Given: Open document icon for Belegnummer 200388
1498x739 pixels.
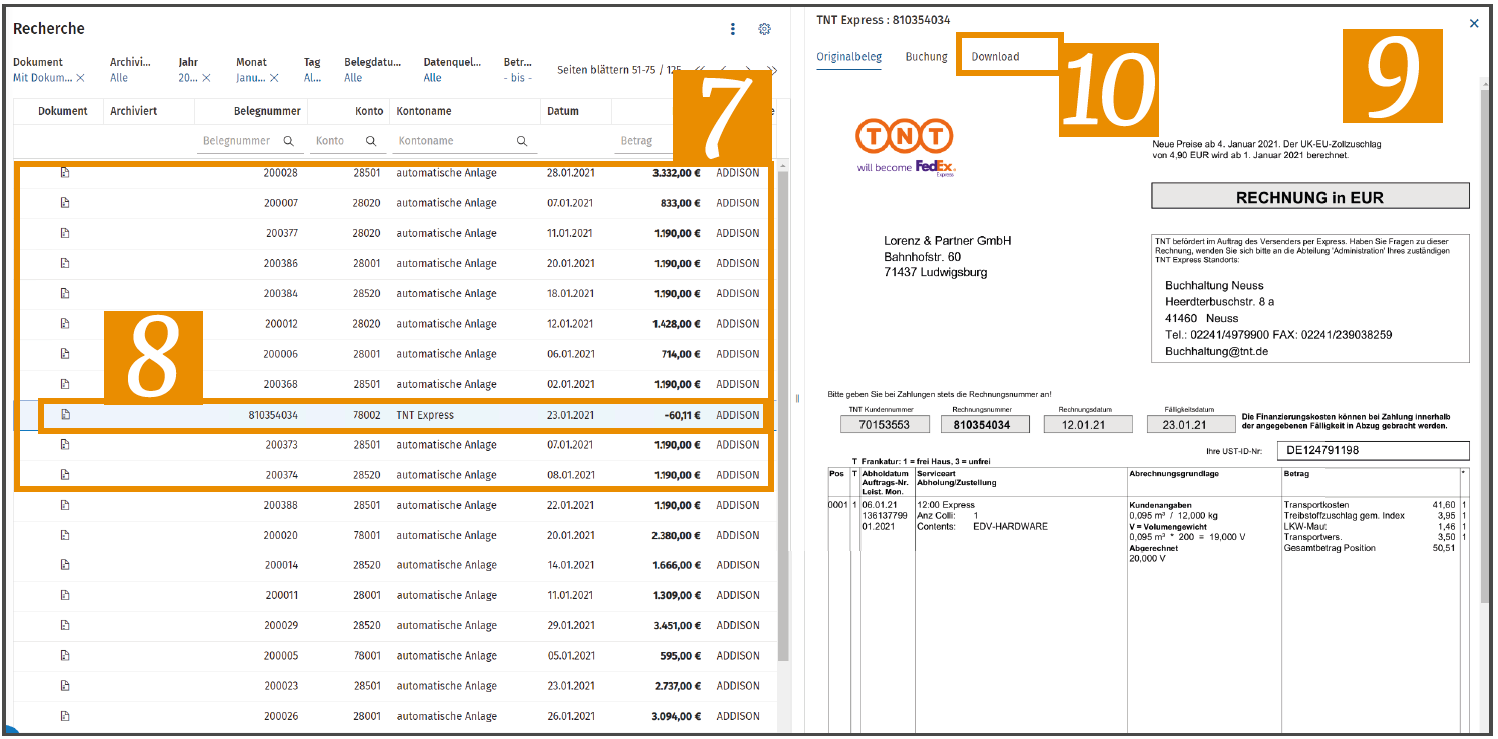Looking at the screenshot, I should 65,505.
